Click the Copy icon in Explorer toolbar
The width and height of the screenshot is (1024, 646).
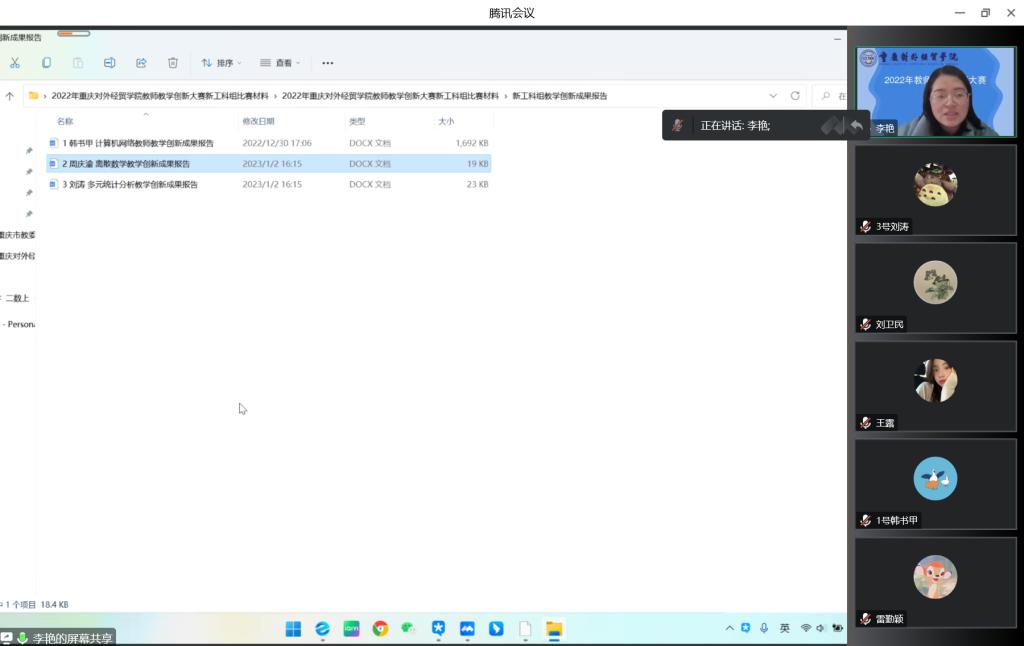pyautogui.click(x=46, y=63)
